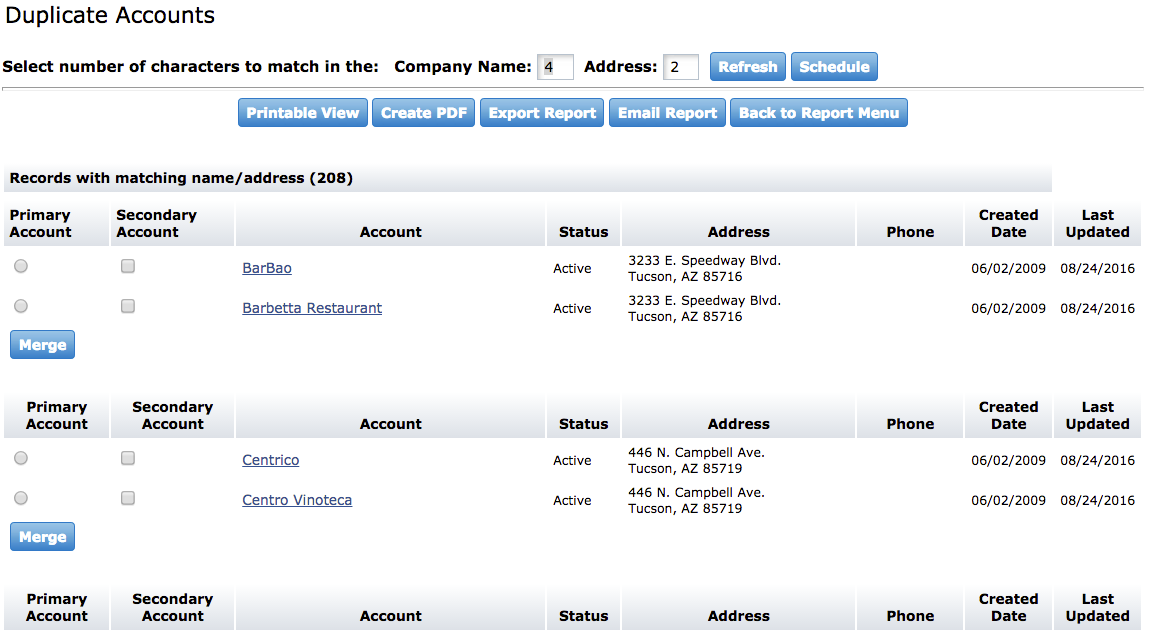Click BarBao's last updated 08/24/2016

[1097, 268]
